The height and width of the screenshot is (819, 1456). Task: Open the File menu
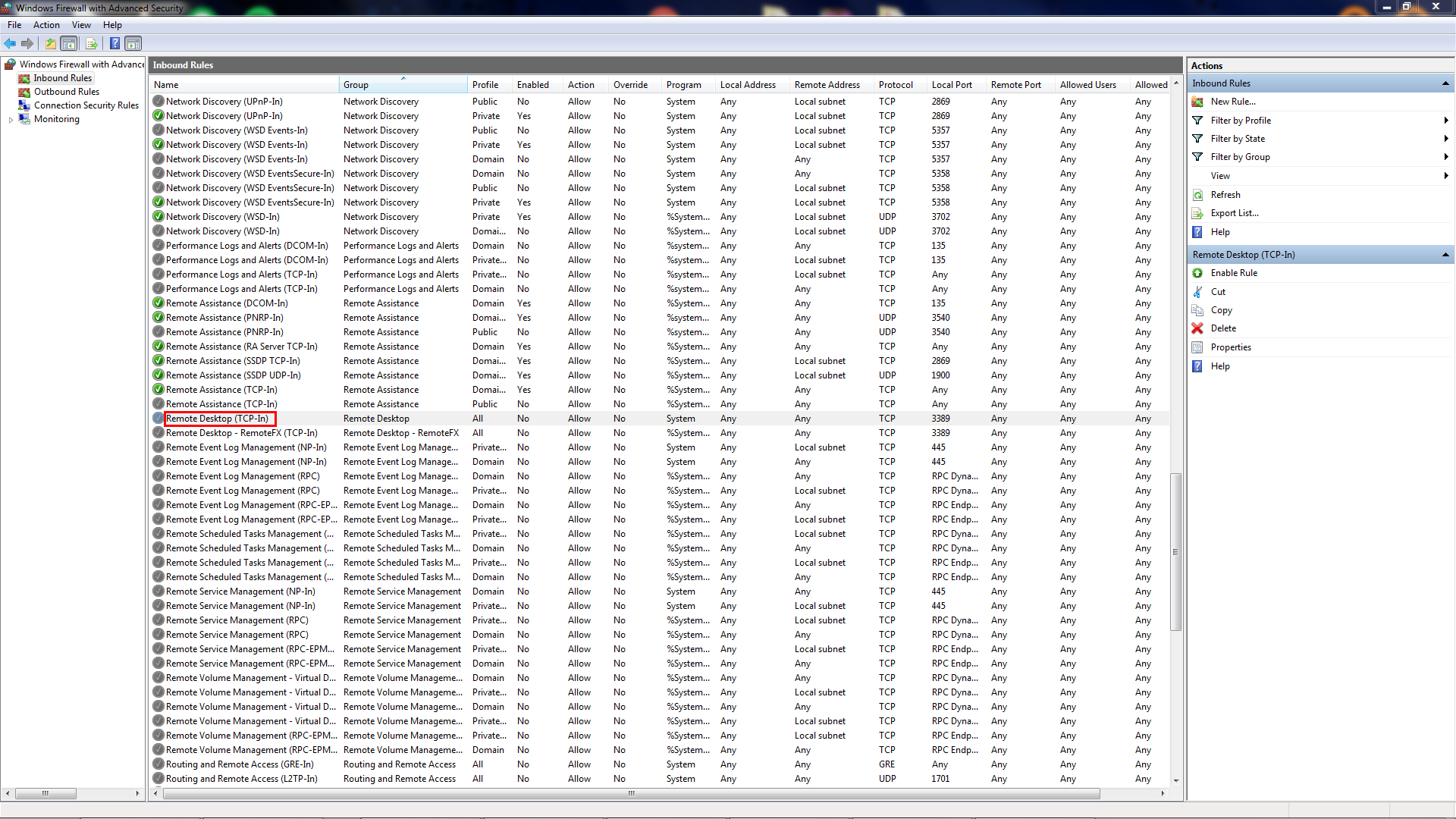[14, 25]
